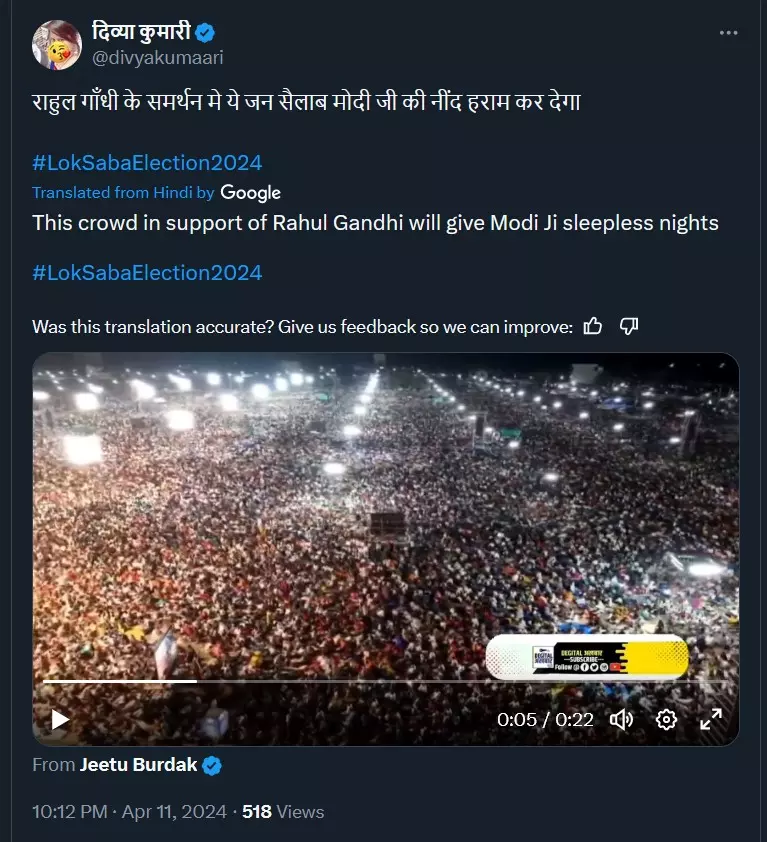This screenshot has height=842, width=767.
Task: Open the दिव्या कुमारी display name profile link
Action: 142,32
